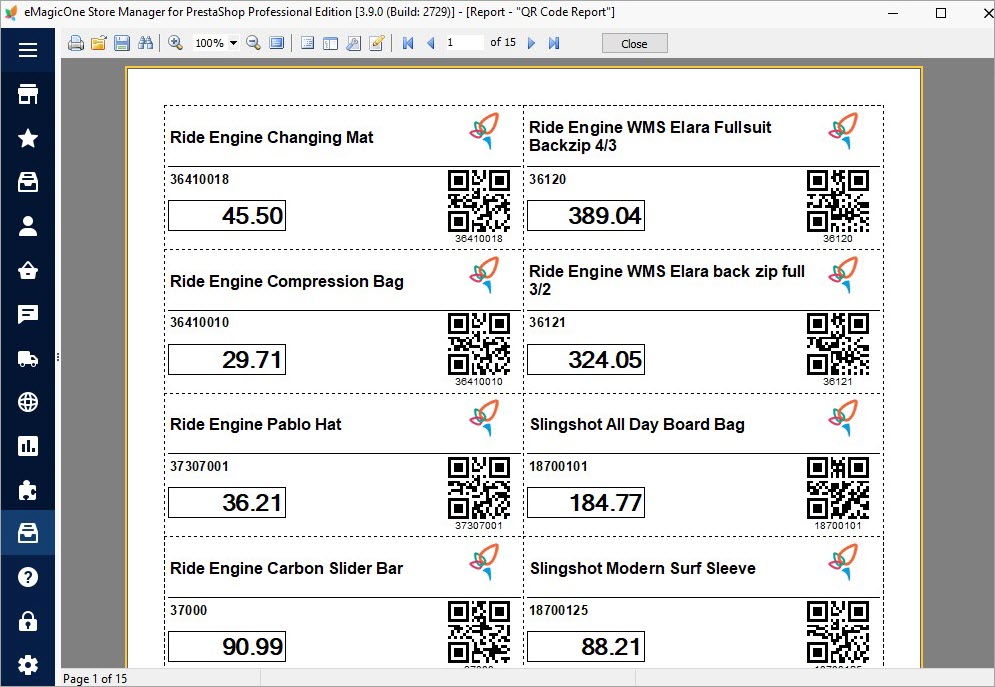995x687 pixels.
Task: Zoom in with the magnifier plus icon
Action: click(x=176, y=43)
